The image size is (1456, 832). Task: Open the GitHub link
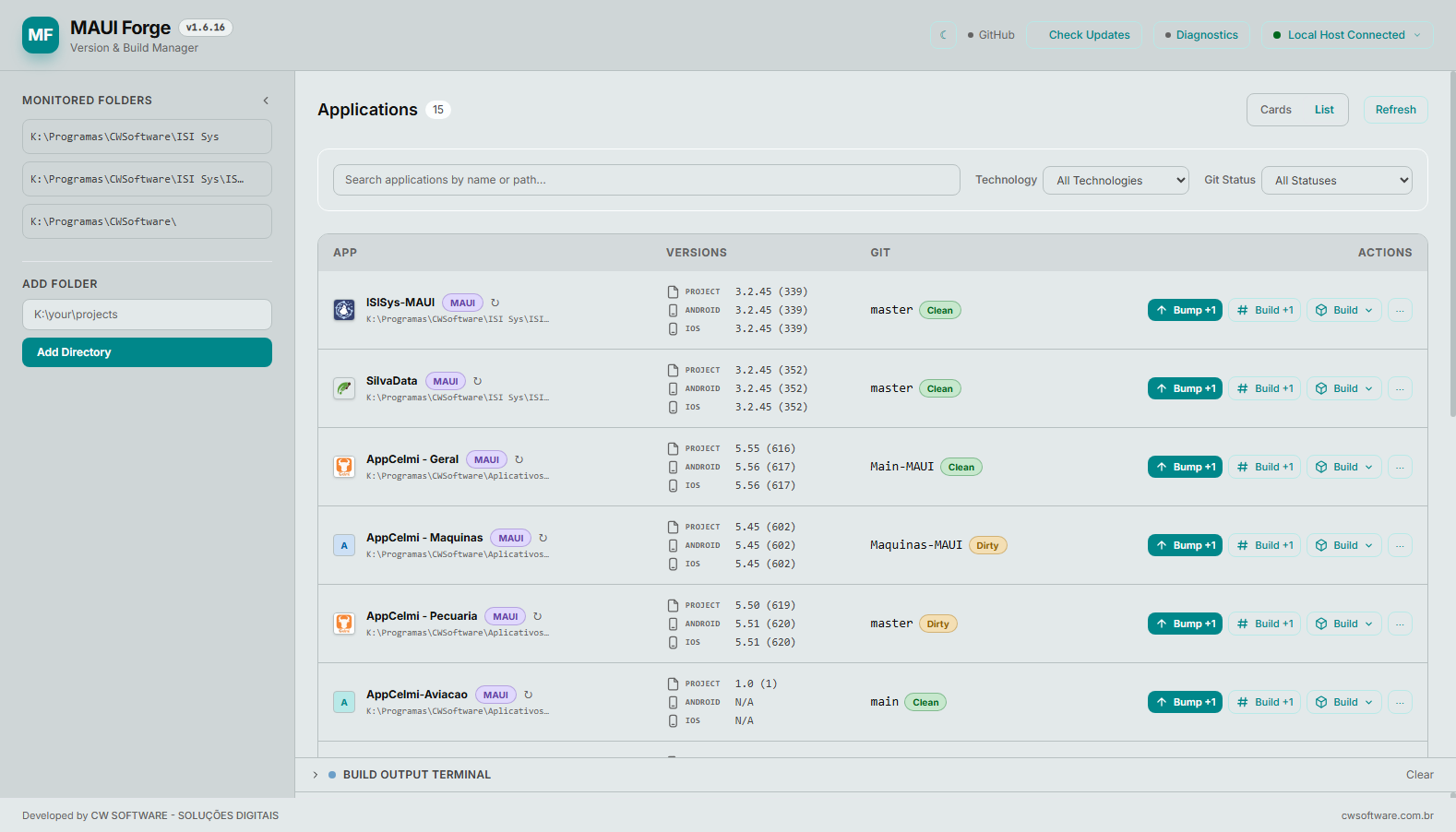click(x=991, y=35)
